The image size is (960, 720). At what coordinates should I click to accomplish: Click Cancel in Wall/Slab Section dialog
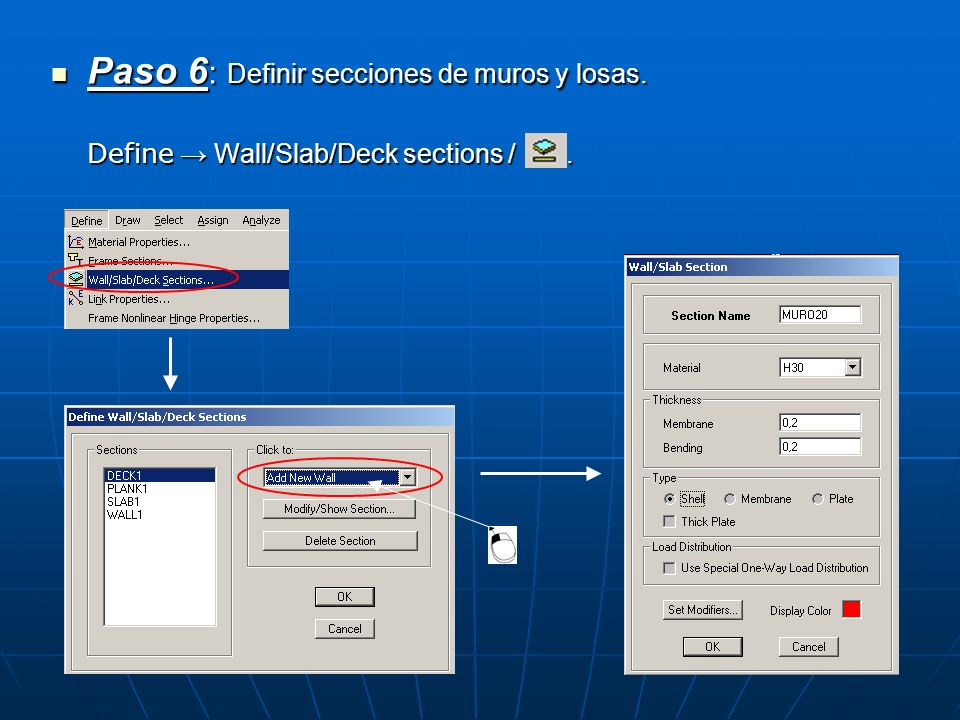coord(809,647)
